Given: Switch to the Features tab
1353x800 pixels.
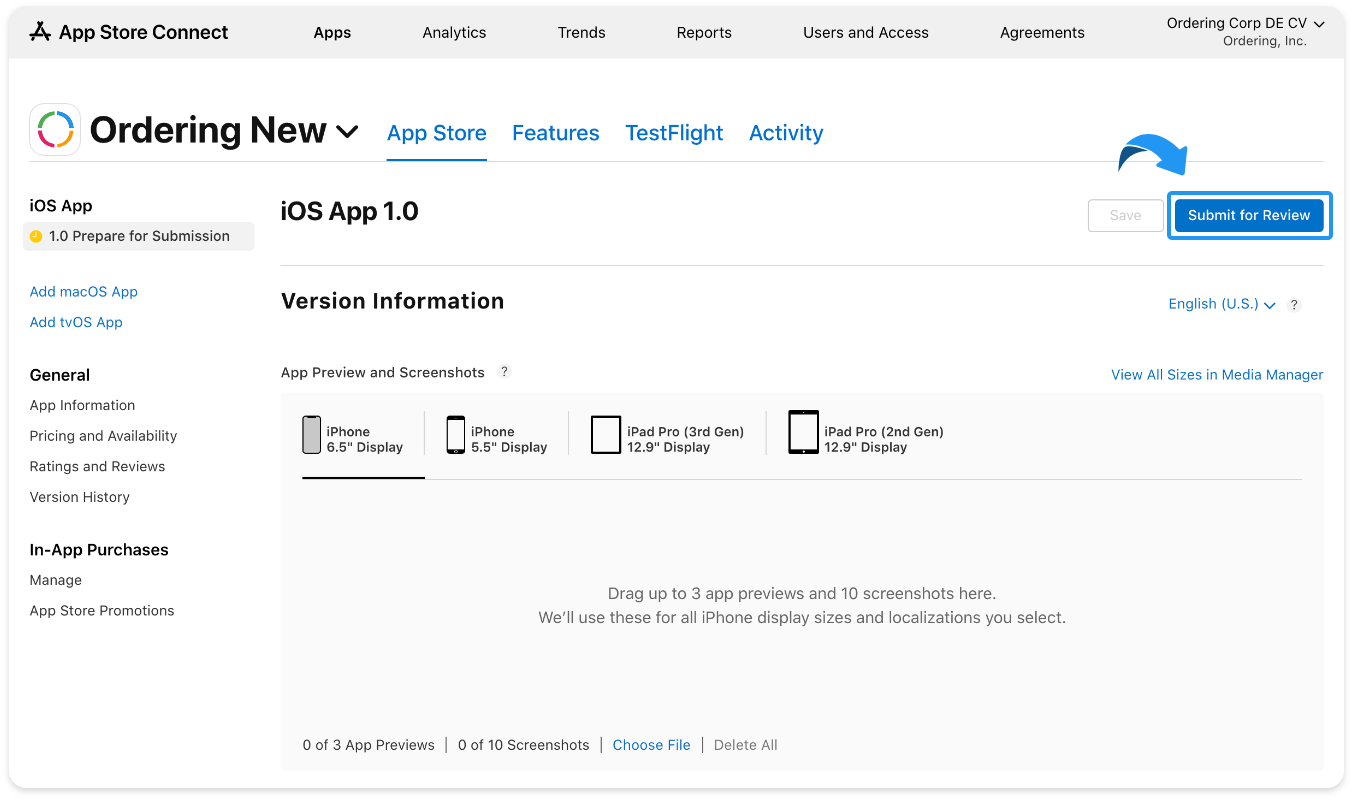Looking at the screenshot, I should pyautogui.click(x=556, y=133).
